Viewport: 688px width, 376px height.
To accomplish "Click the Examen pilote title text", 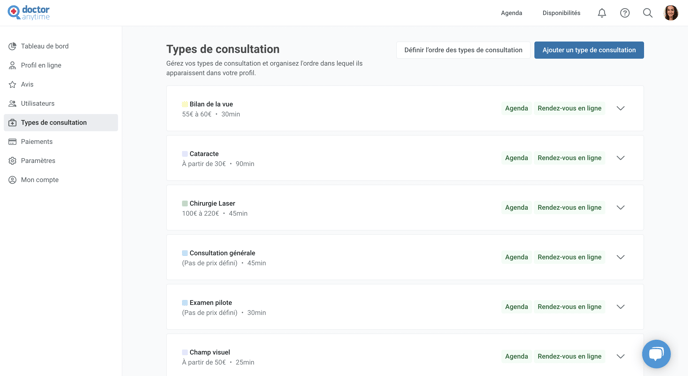I will click(x=211, y=303).
